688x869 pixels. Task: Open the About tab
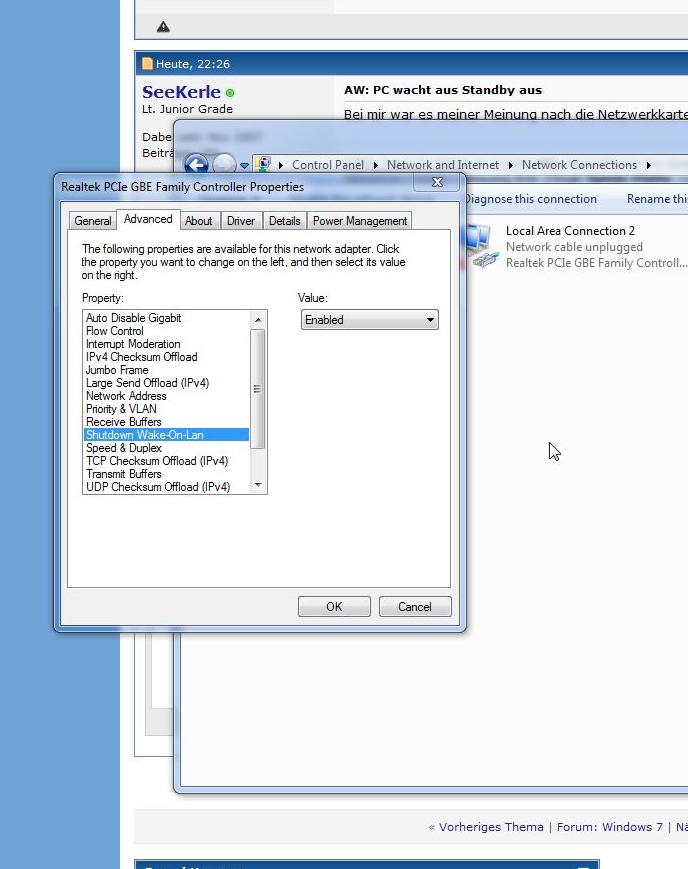pos(198,221)
